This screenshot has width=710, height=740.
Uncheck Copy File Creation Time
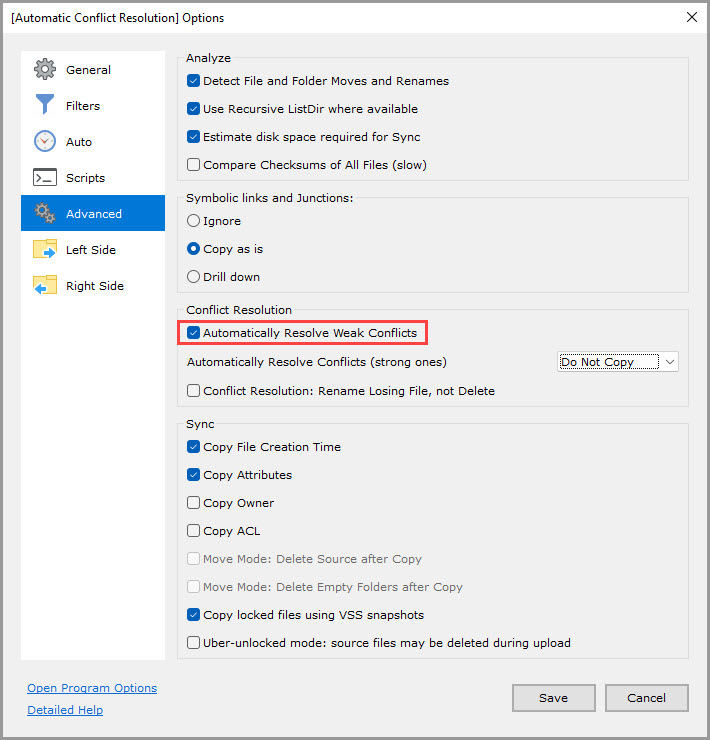click(193, 446)
